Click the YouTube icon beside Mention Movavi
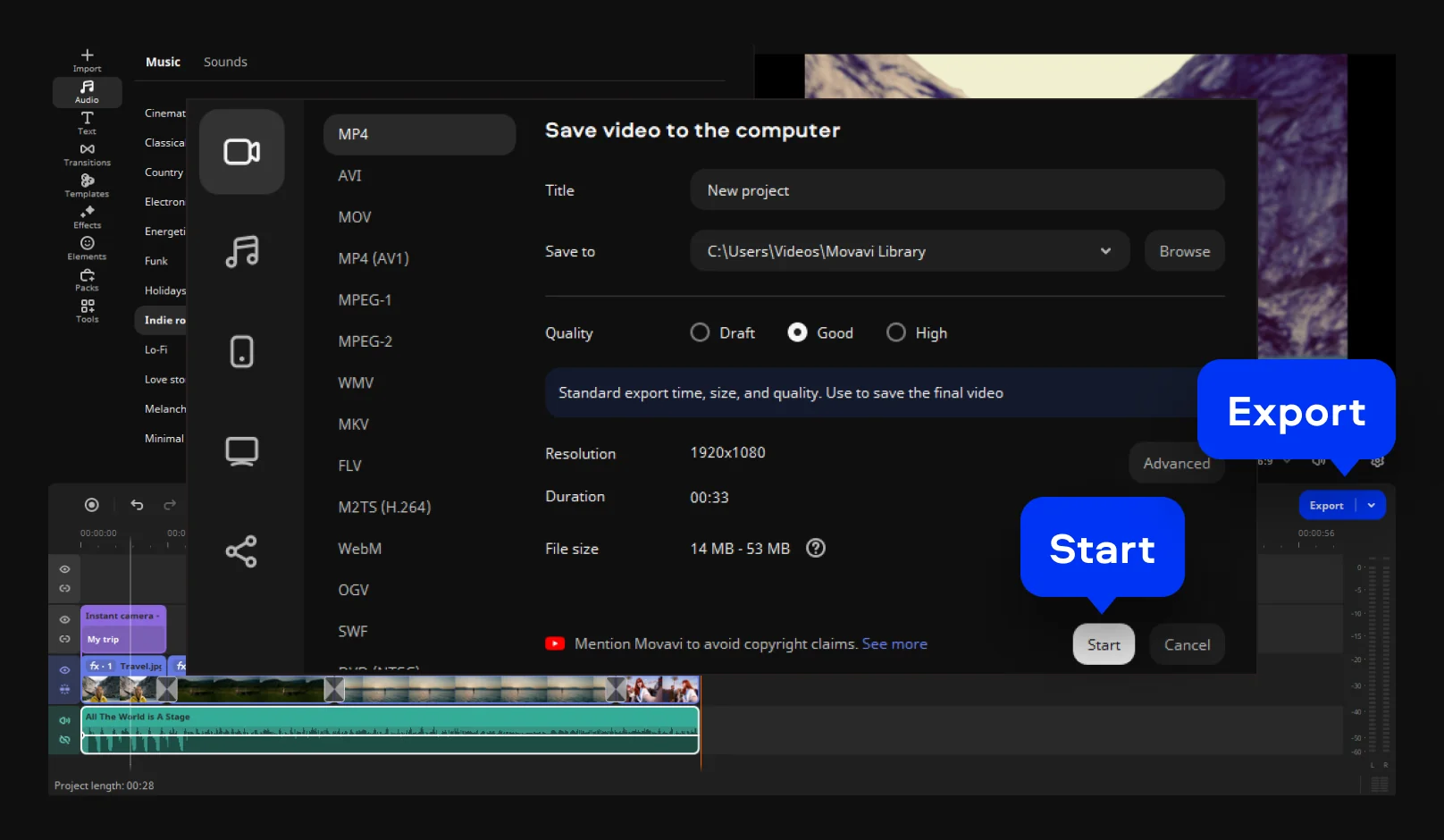This screenshot has height=840, width=1444. (x=555, y=643)
